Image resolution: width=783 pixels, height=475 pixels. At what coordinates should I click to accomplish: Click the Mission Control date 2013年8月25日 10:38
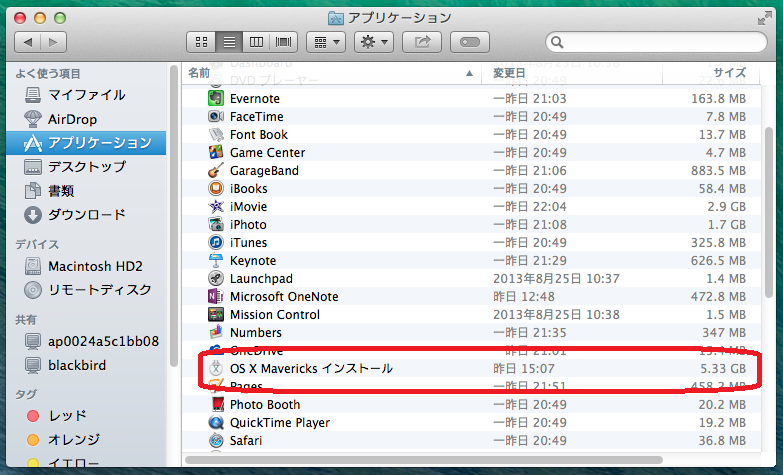tap(556, 315)
